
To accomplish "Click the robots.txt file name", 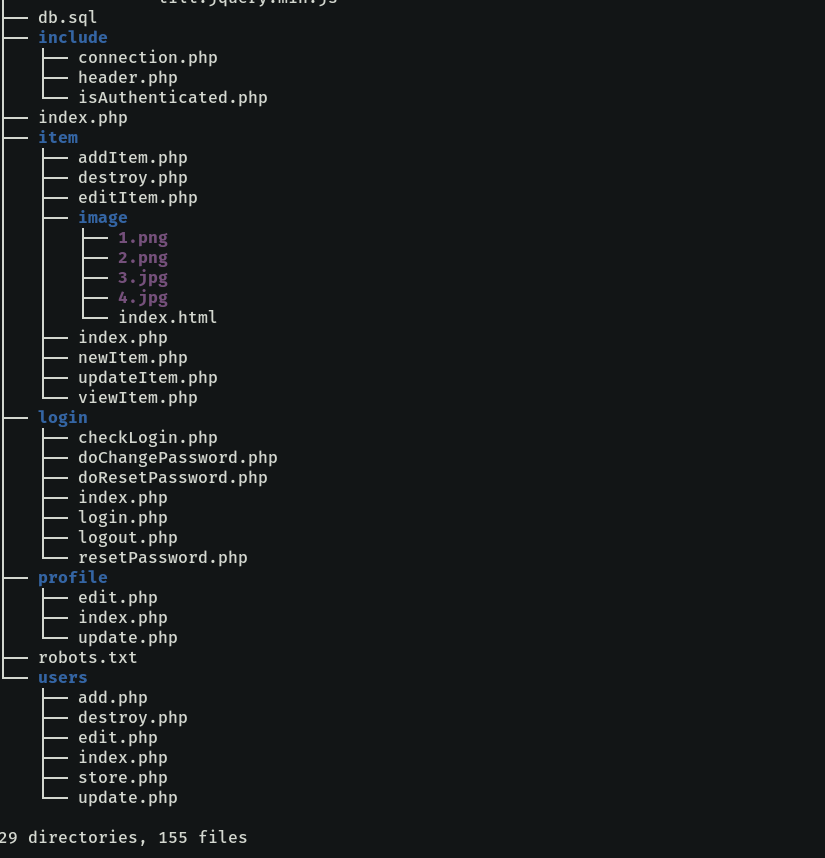I will pyautogui.click(x=88, y=658).
